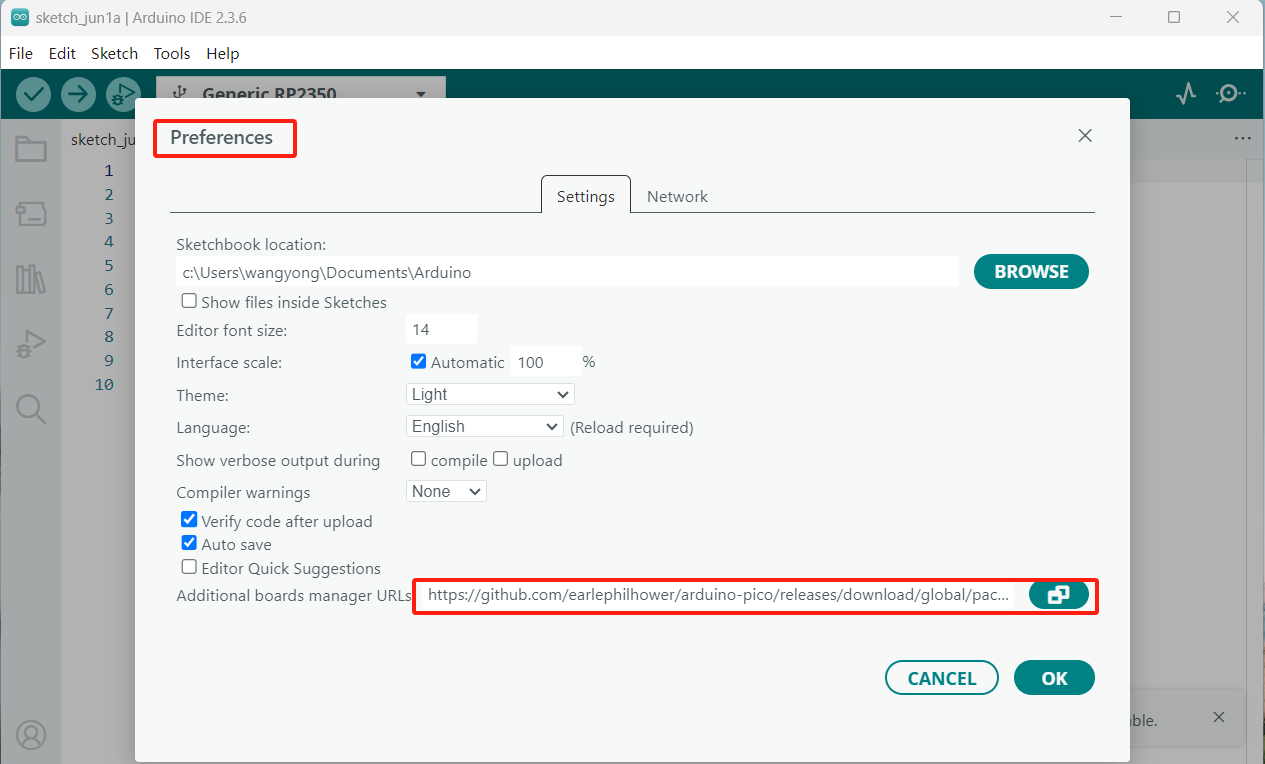Click the Additional boards manager URLs label
Image resolution: width=1265 pixels, height=764 pixels.
pyautogui.click(x=294, y=596)
